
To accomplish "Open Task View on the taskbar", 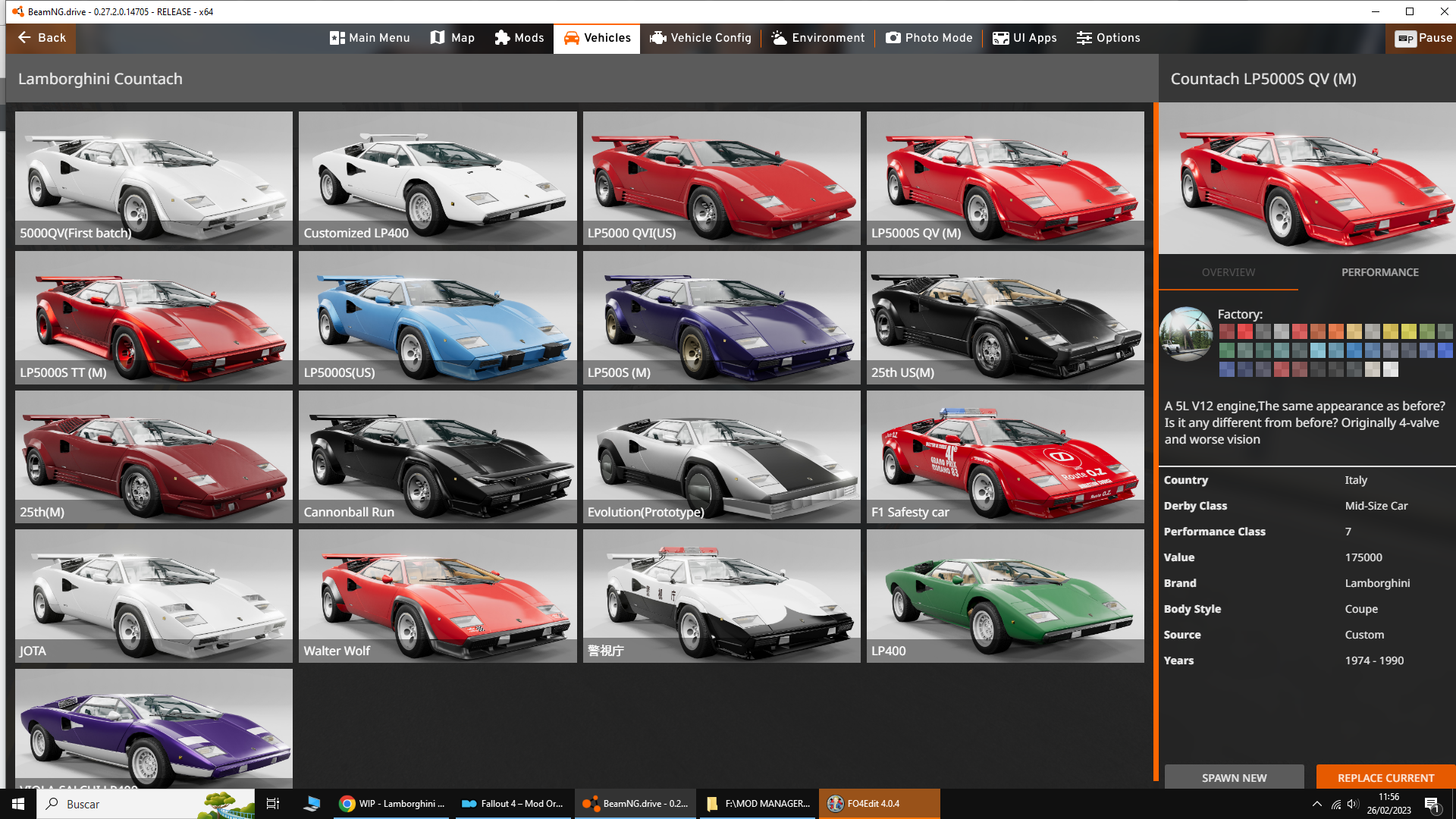I will pyautogui.click(x=273, y=804).
